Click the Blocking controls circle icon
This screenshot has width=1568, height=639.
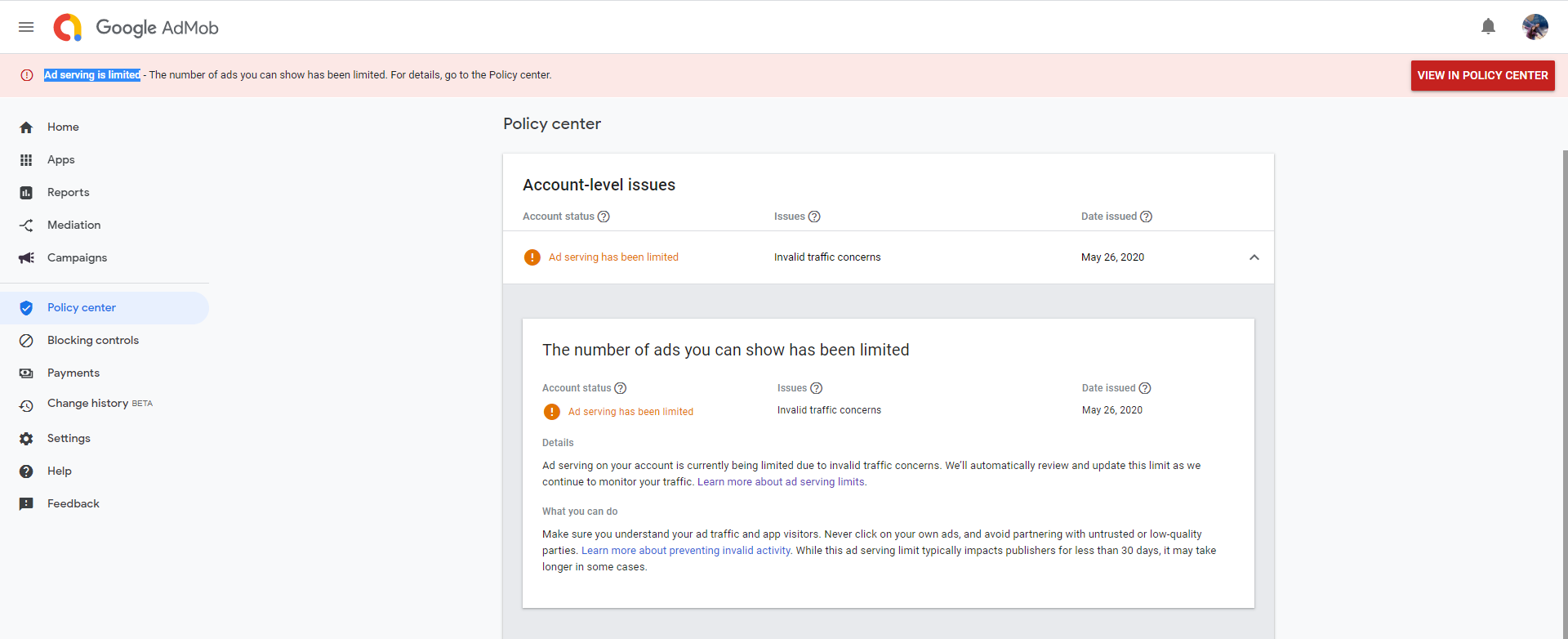26,341
